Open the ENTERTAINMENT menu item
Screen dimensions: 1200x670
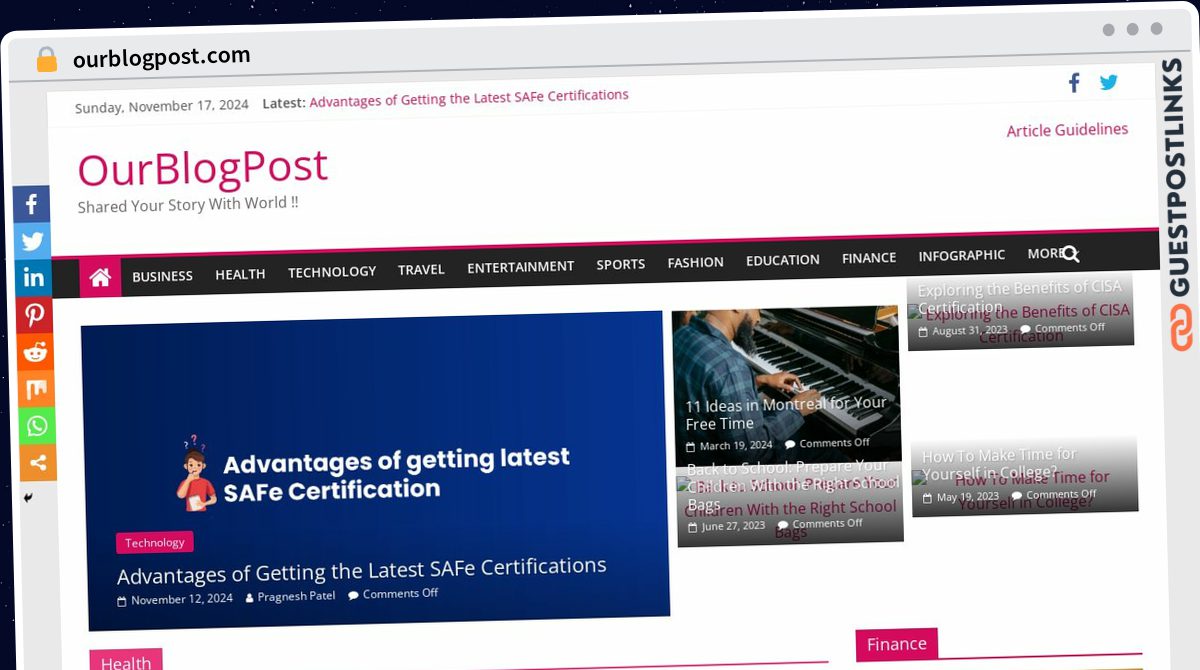click(520, 266)
